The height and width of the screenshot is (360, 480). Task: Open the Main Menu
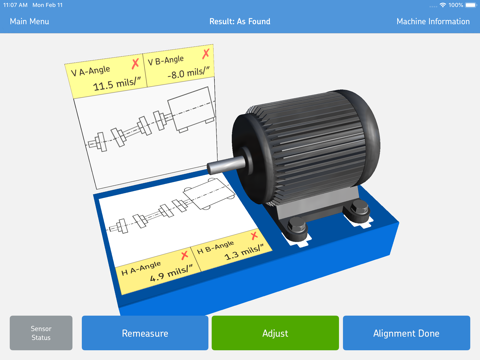29,21
